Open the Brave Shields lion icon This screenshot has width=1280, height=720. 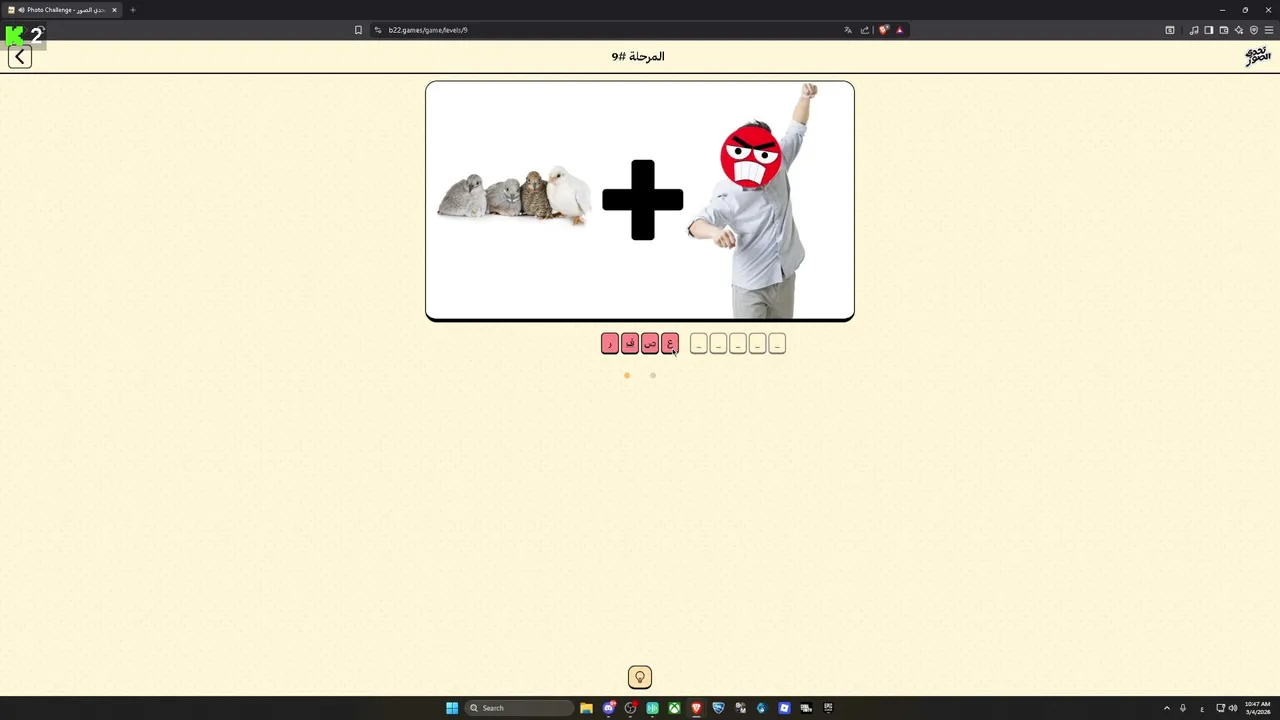pos(883,30)
